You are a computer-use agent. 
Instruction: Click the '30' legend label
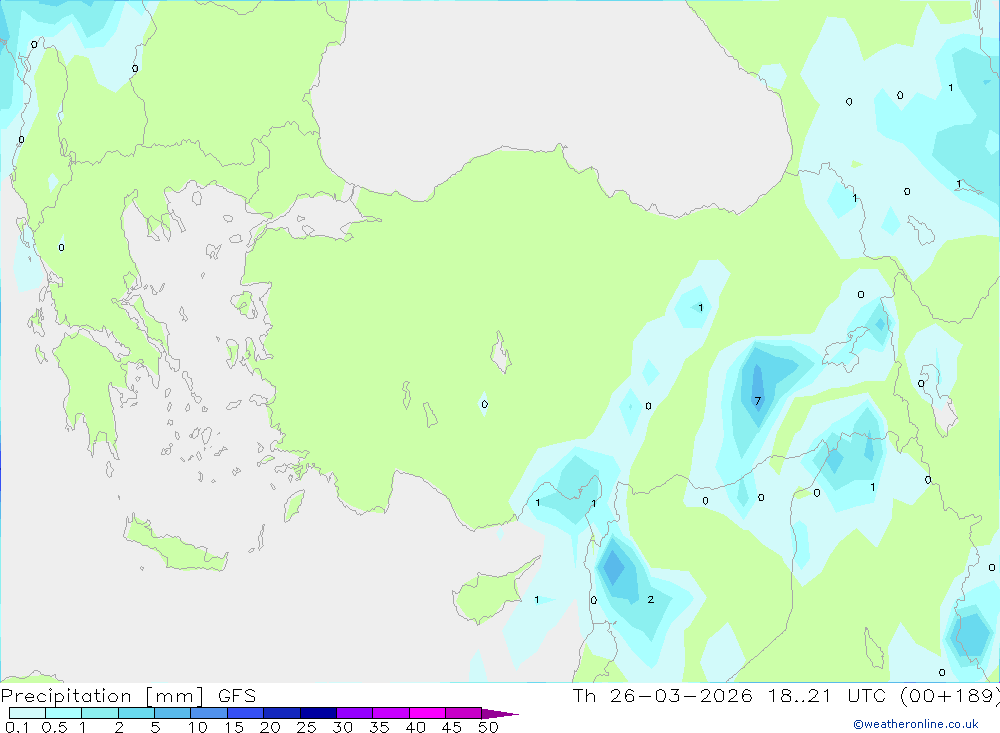point(342,727)
